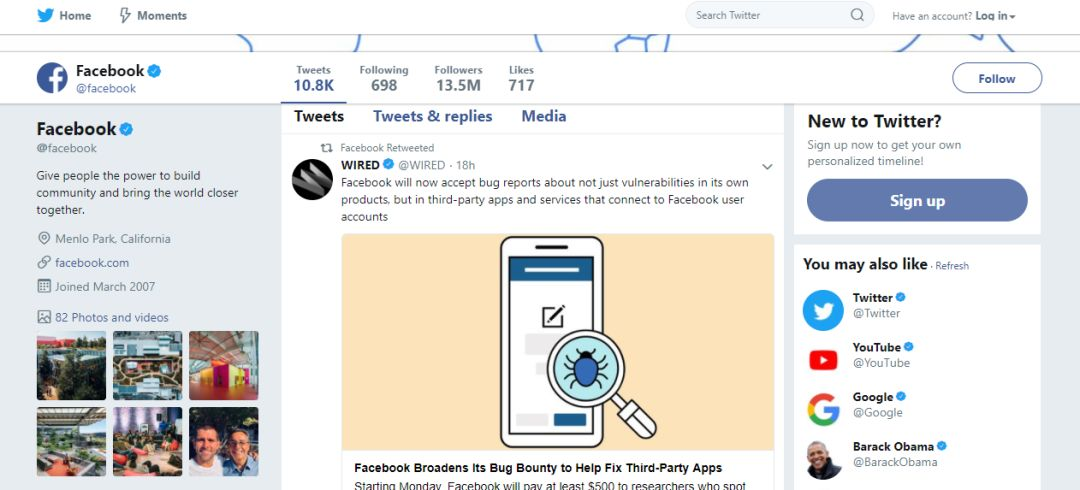Open the Log in dropdown
The height and width of the screenshot is (490, 1080).
tap(995, 16)
